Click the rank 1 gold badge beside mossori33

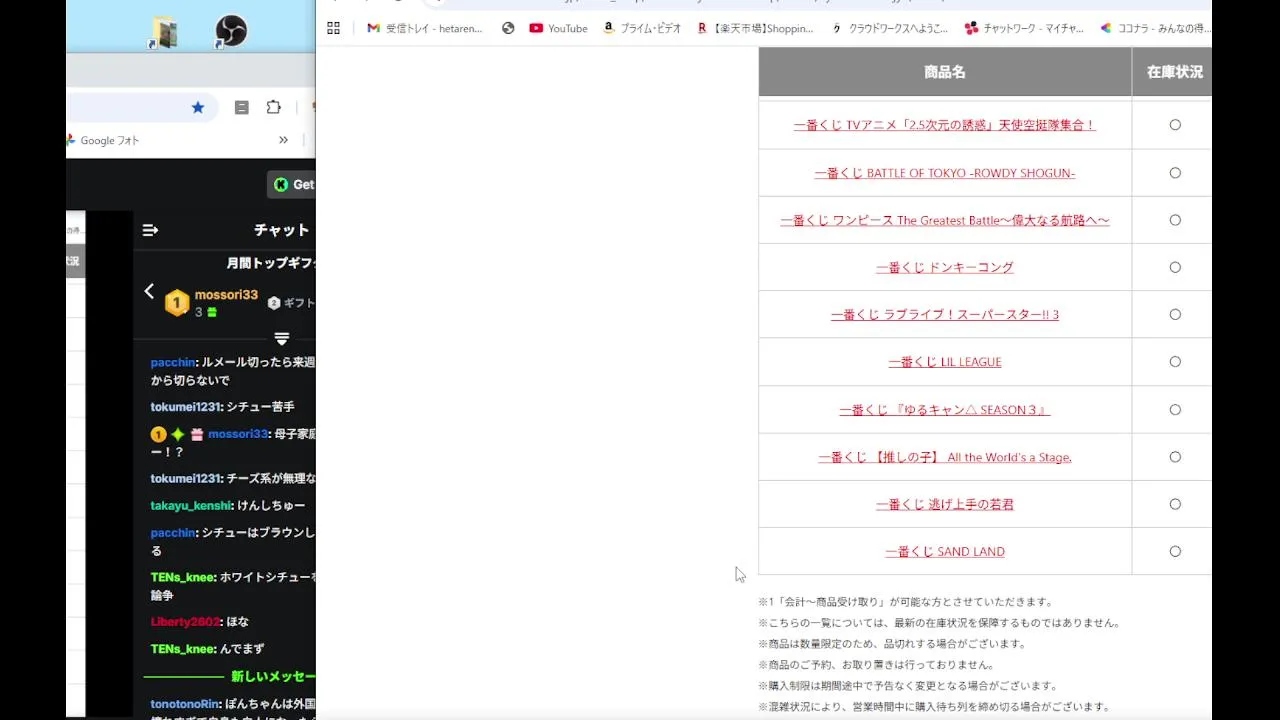tap(177, 303)
